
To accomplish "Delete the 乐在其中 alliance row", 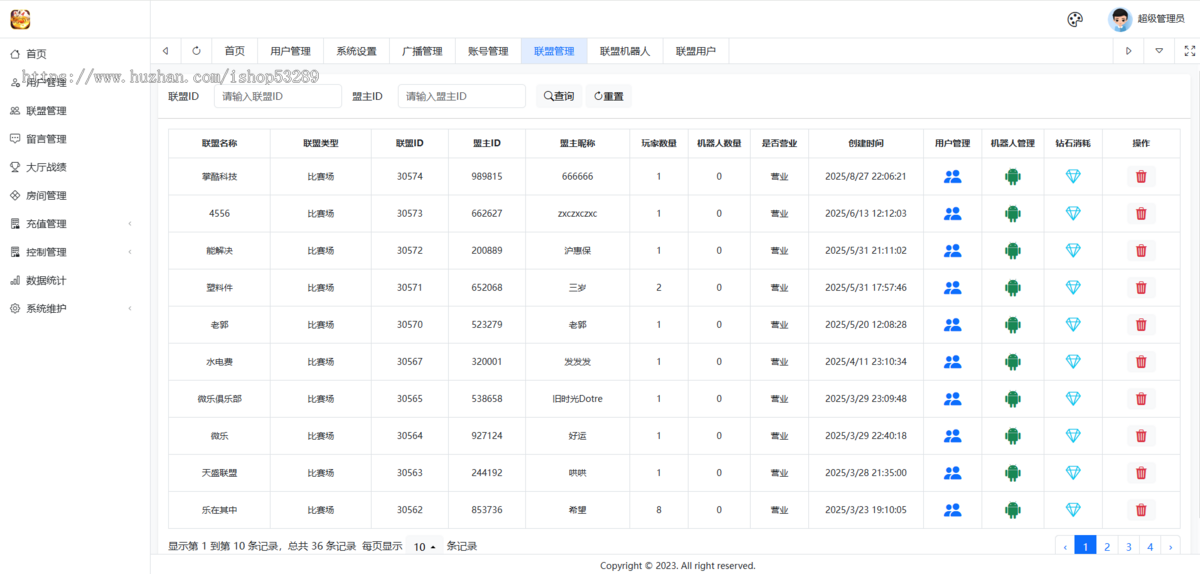I will (x=1141, y=509).
